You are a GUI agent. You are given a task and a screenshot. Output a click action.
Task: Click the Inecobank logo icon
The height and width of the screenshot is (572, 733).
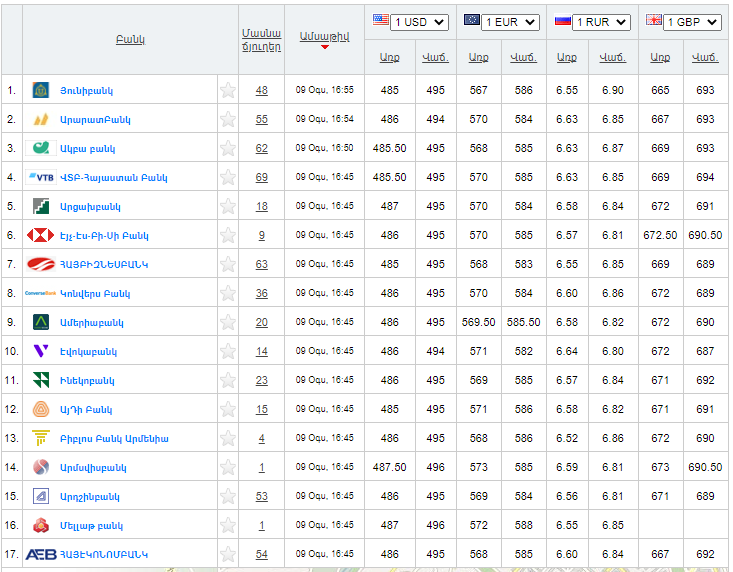click(x=41, y=380)
